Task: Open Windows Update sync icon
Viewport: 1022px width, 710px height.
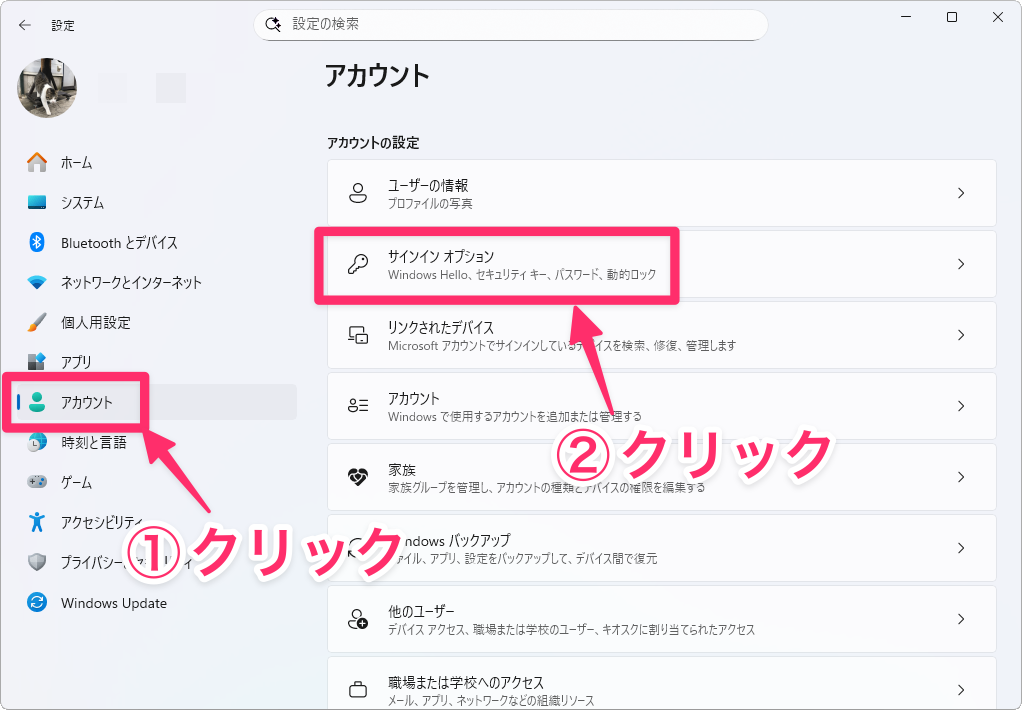Action: tap(37, 603)
